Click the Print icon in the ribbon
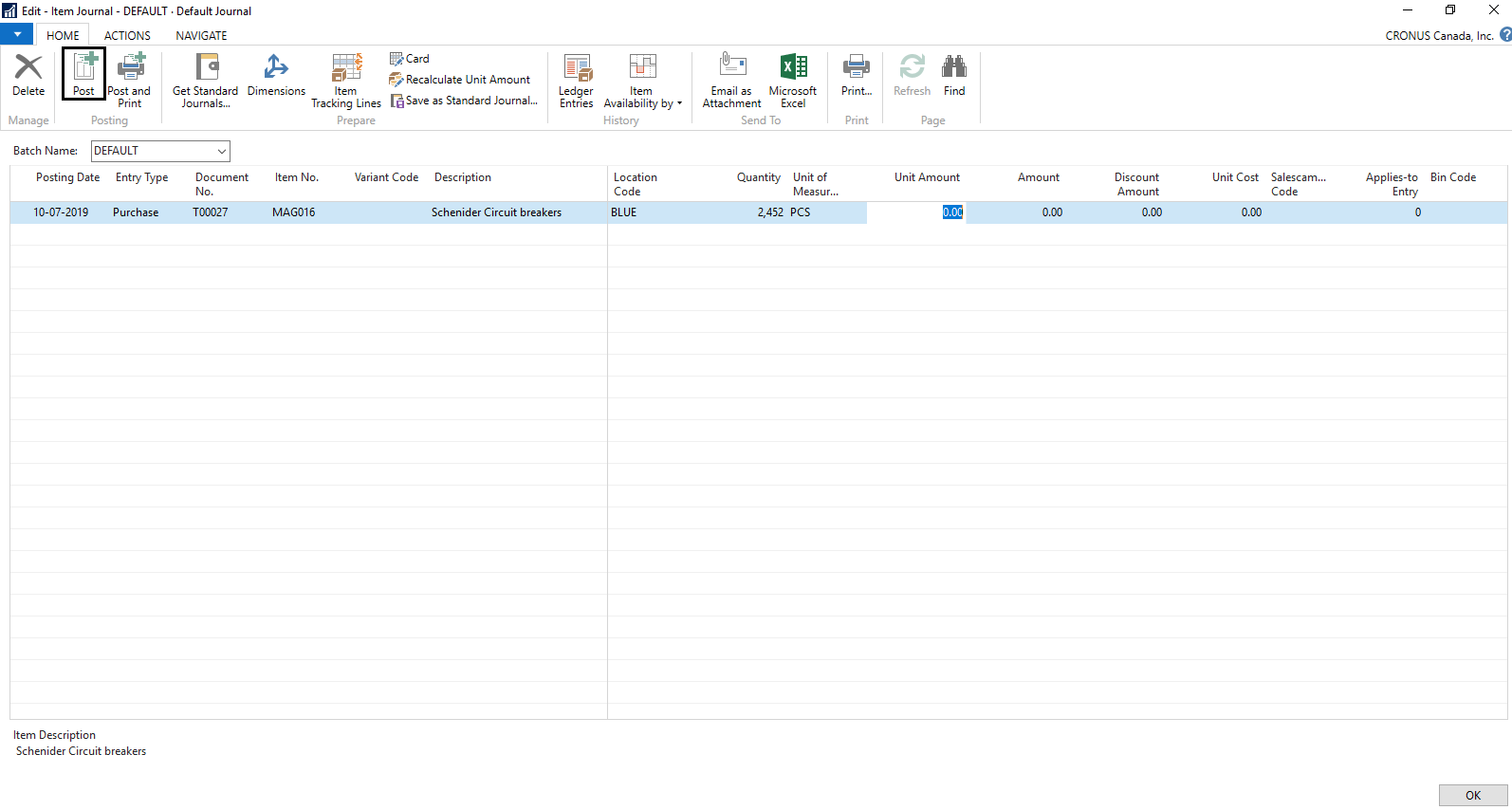Viewport: 1512px width, 810px height. point(856,68)
